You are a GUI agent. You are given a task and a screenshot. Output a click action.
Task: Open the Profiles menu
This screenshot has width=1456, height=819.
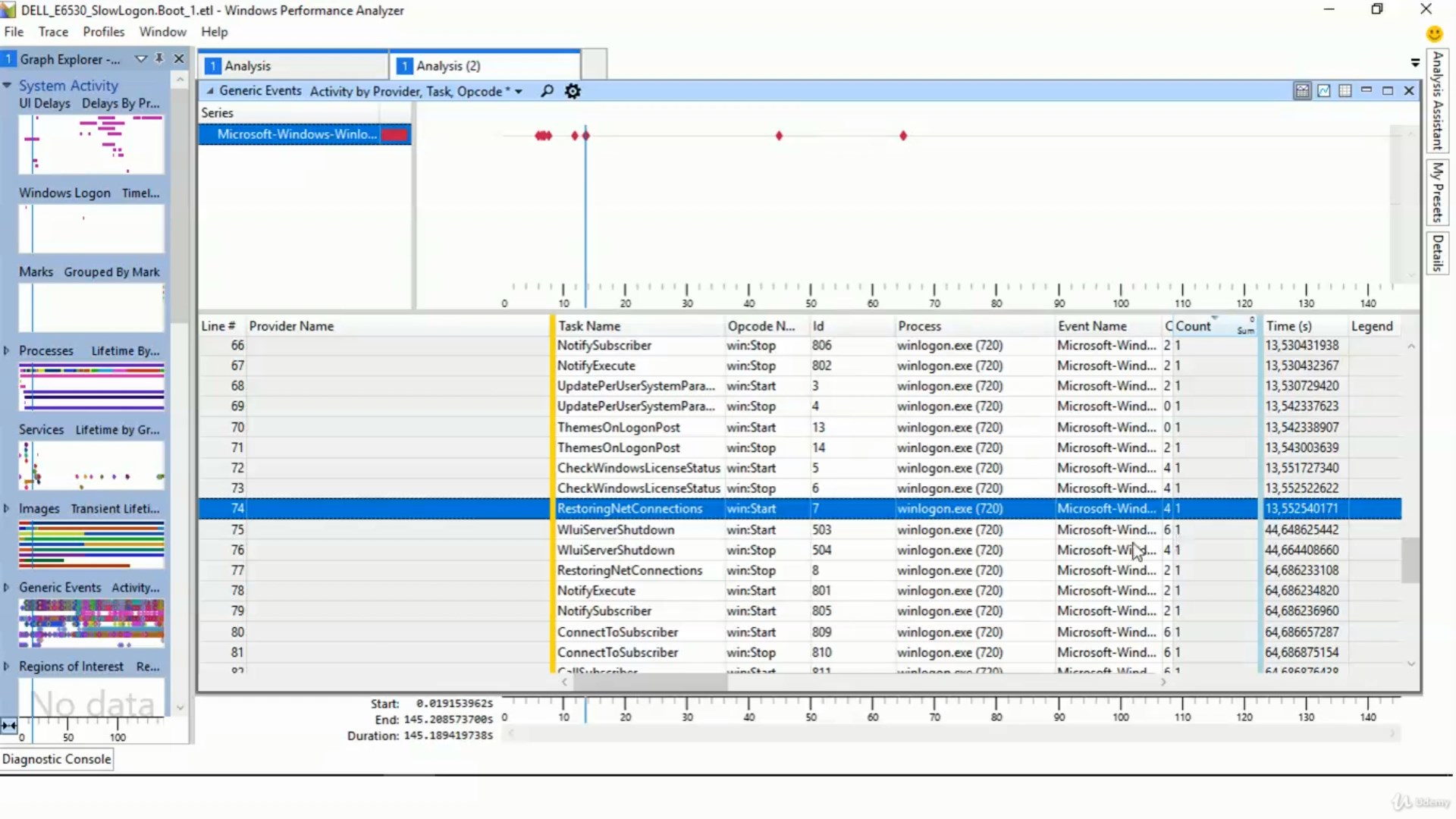104,32
